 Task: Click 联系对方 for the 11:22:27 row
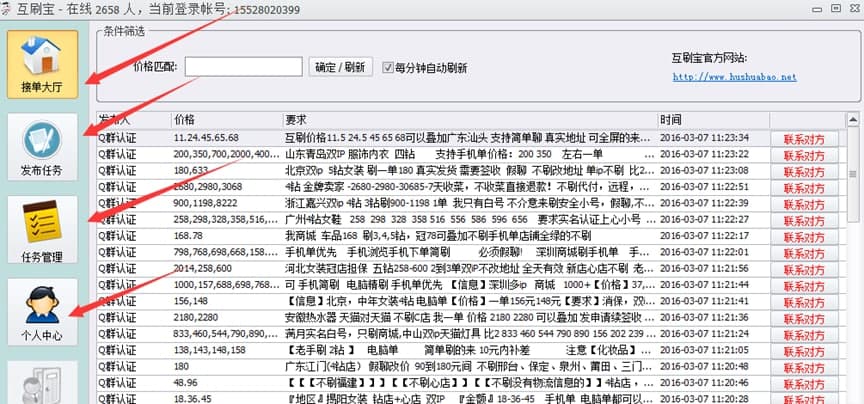[804, 220]
